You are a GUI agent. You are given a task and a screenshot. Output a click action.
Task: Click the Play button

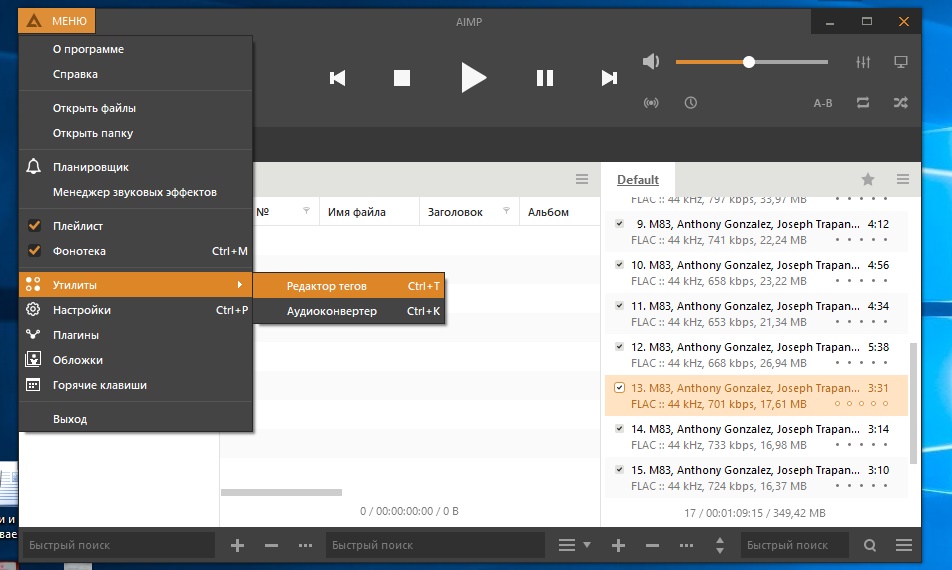(473, 77)
